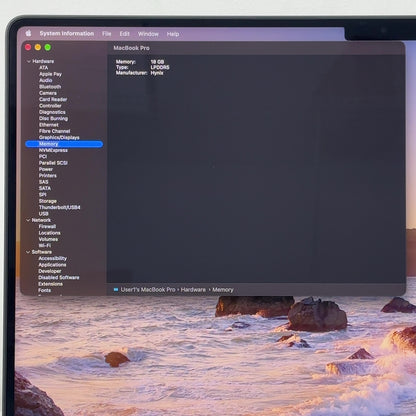The height and width of the screenshot is (416, 416).
Task: Select Graphics/Displays in the sidebar
Action: pos(59,137)
